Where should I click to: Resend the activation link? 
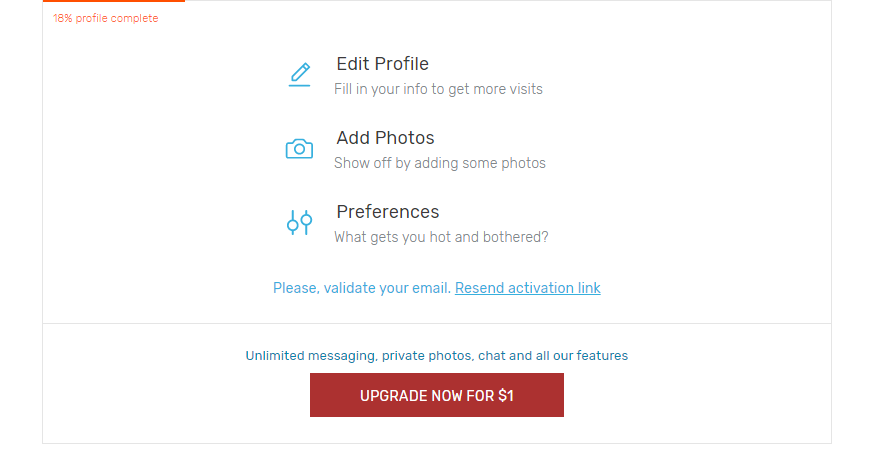528,288
